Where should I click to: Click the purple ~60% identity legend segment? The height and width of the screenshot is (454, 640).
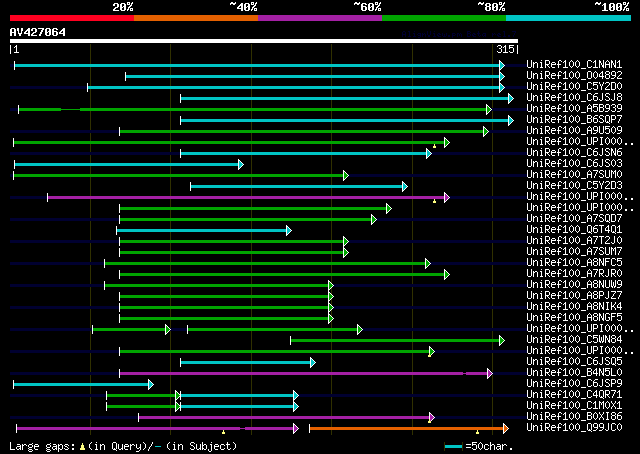point(320,18)
